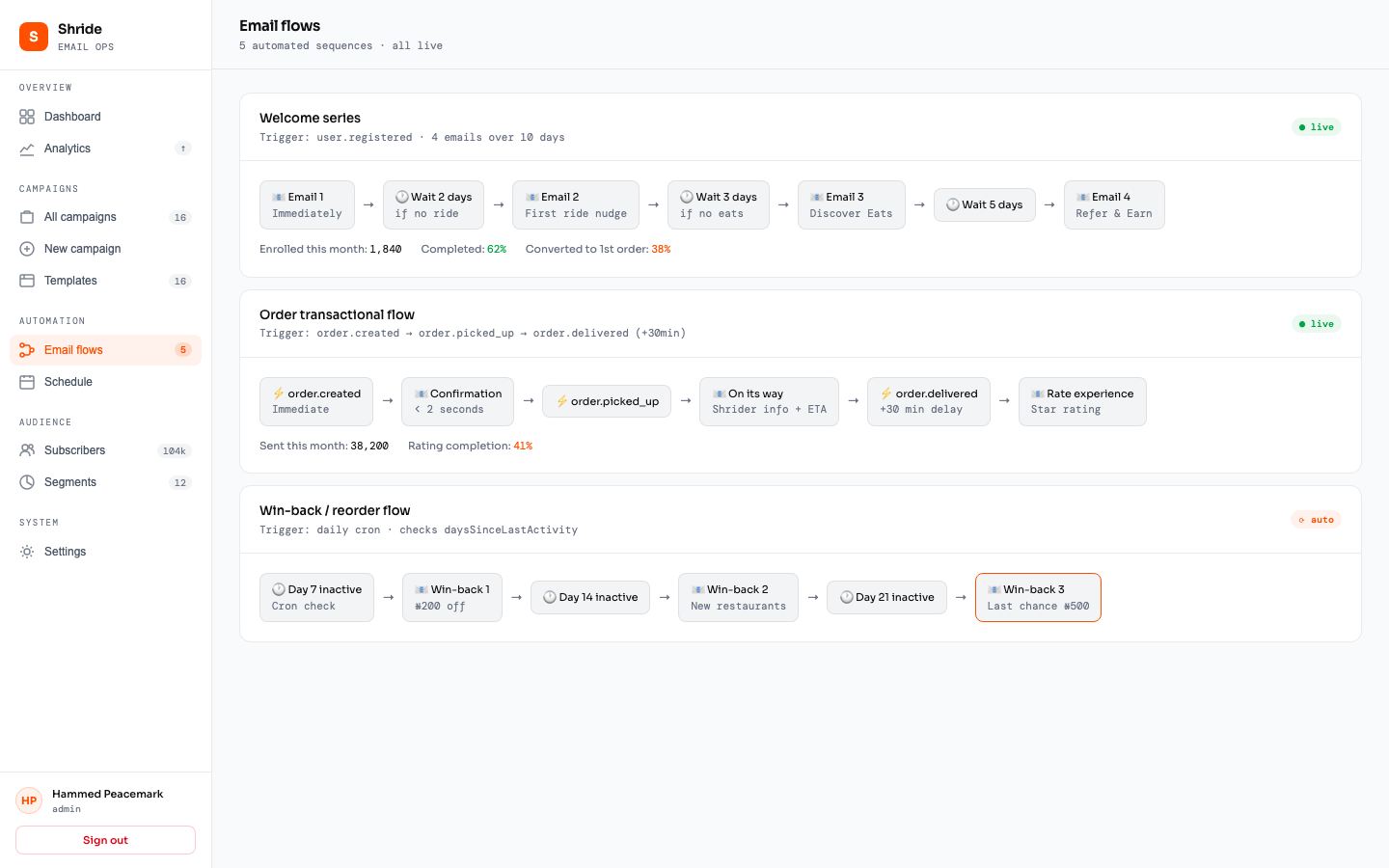Click the Templates icon in sidebar
Screen dimensions: 1389x868
[27, 280]
